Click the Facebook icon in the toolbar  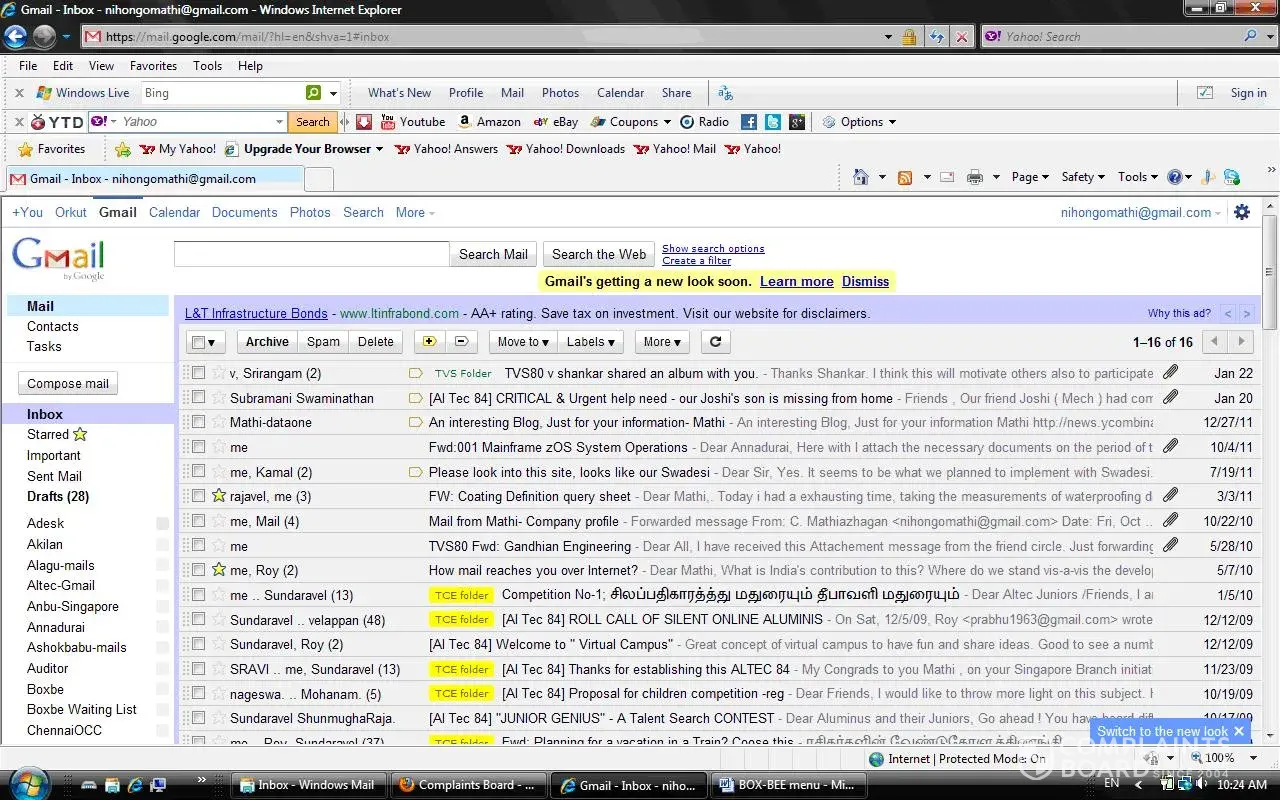click(x=748, y=122)
